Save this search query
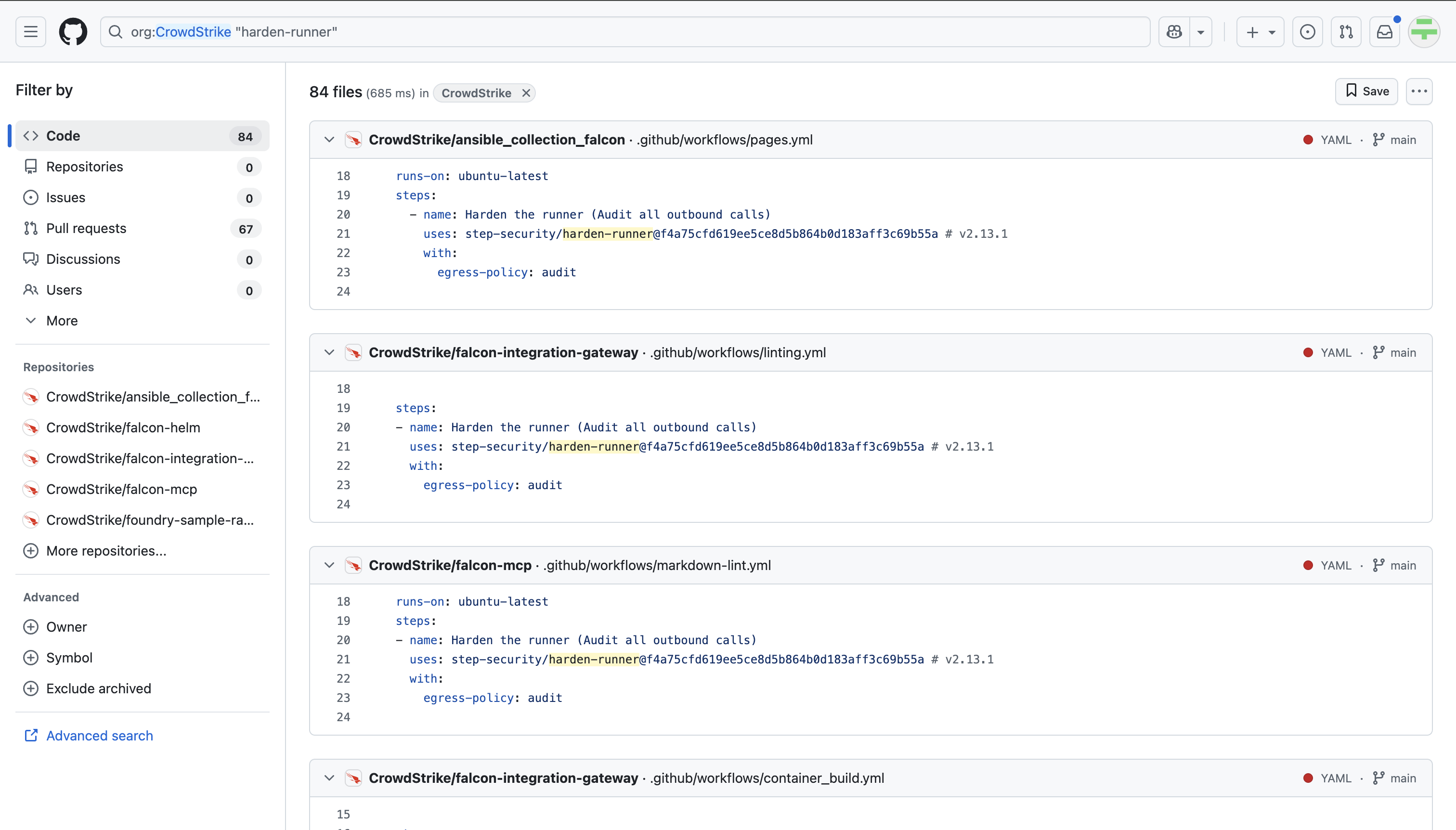 click(1366, 91)
